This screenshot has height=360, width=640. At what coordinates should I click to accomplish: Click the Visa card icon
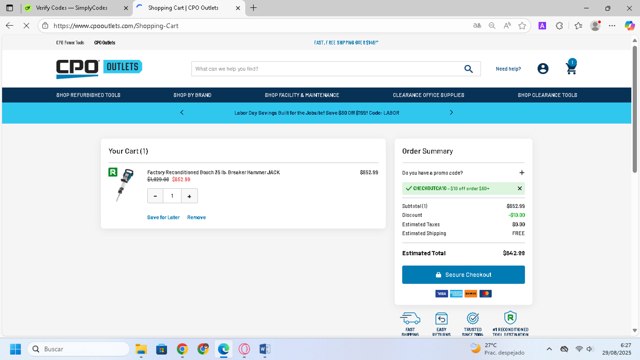pos(441,293)
